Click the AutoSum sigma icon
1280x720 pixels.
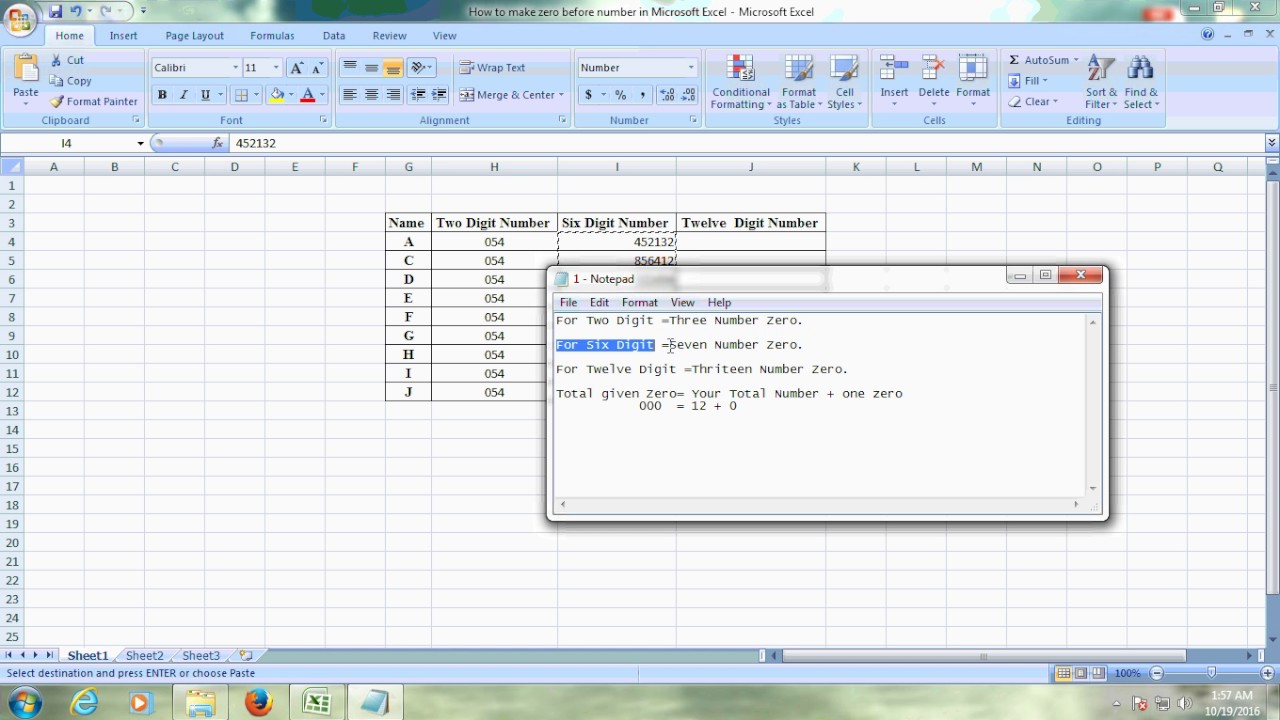click(1014, 60)
